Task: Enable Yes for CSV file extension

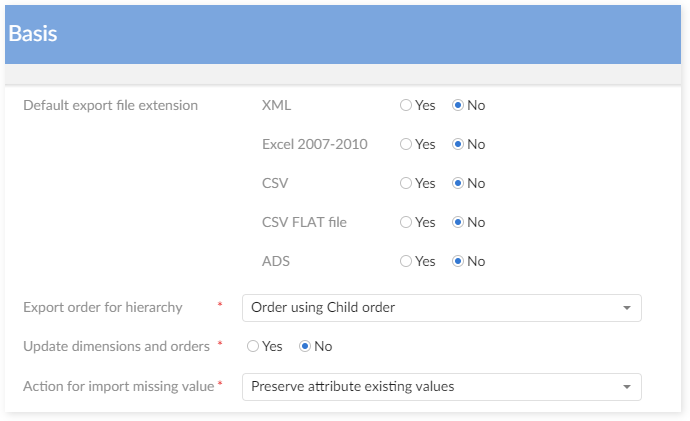Action: [x=406, y=183]
